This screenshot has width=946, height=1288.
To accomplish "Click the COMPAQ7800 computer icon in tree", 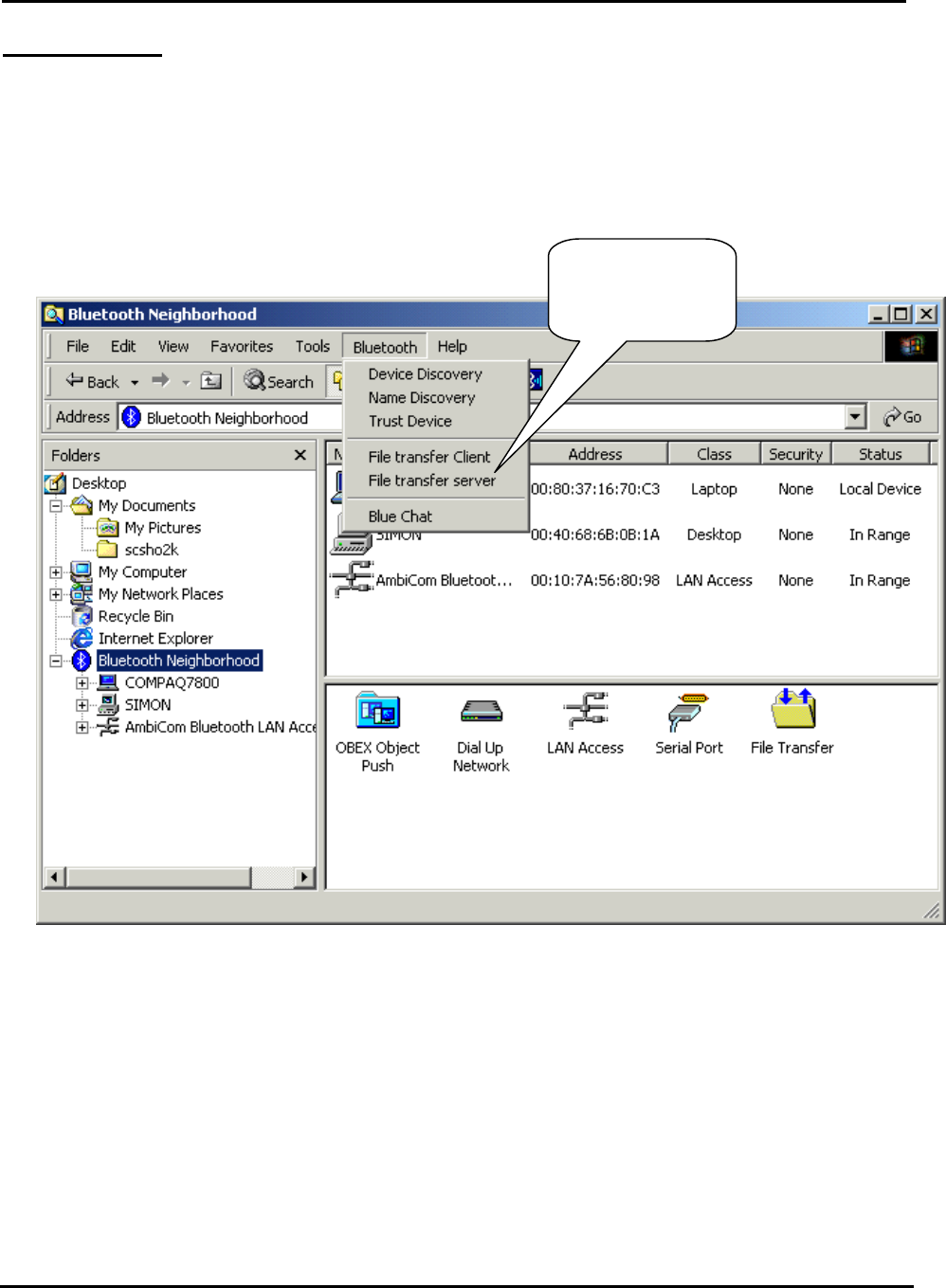I will pyautogui.click(x=108, y=682).
